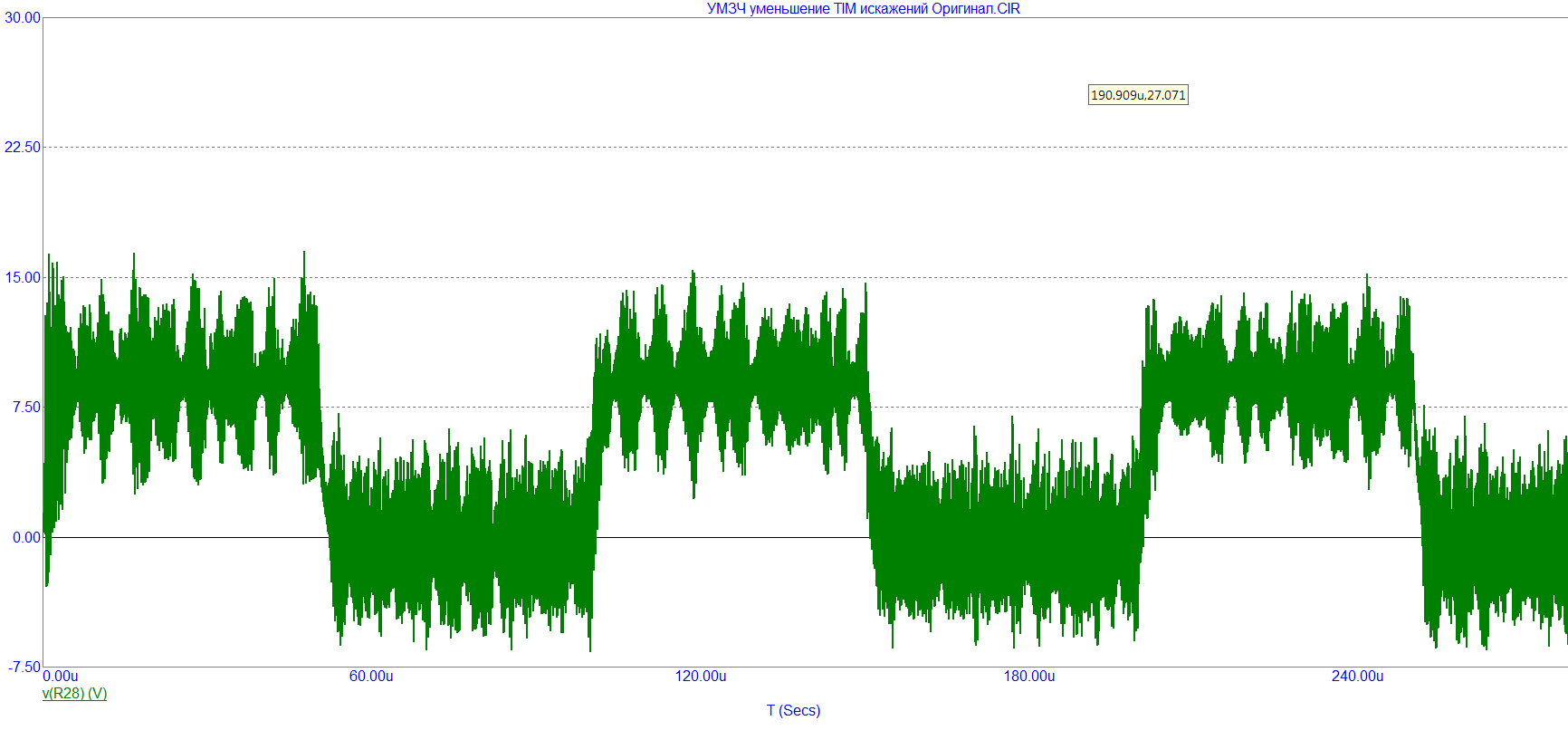Image resolution: width=1568 pixels, height=730 pixels.
Task: Select the 0.00 Y-axis scale value
Action: click(x=26, y=537)
